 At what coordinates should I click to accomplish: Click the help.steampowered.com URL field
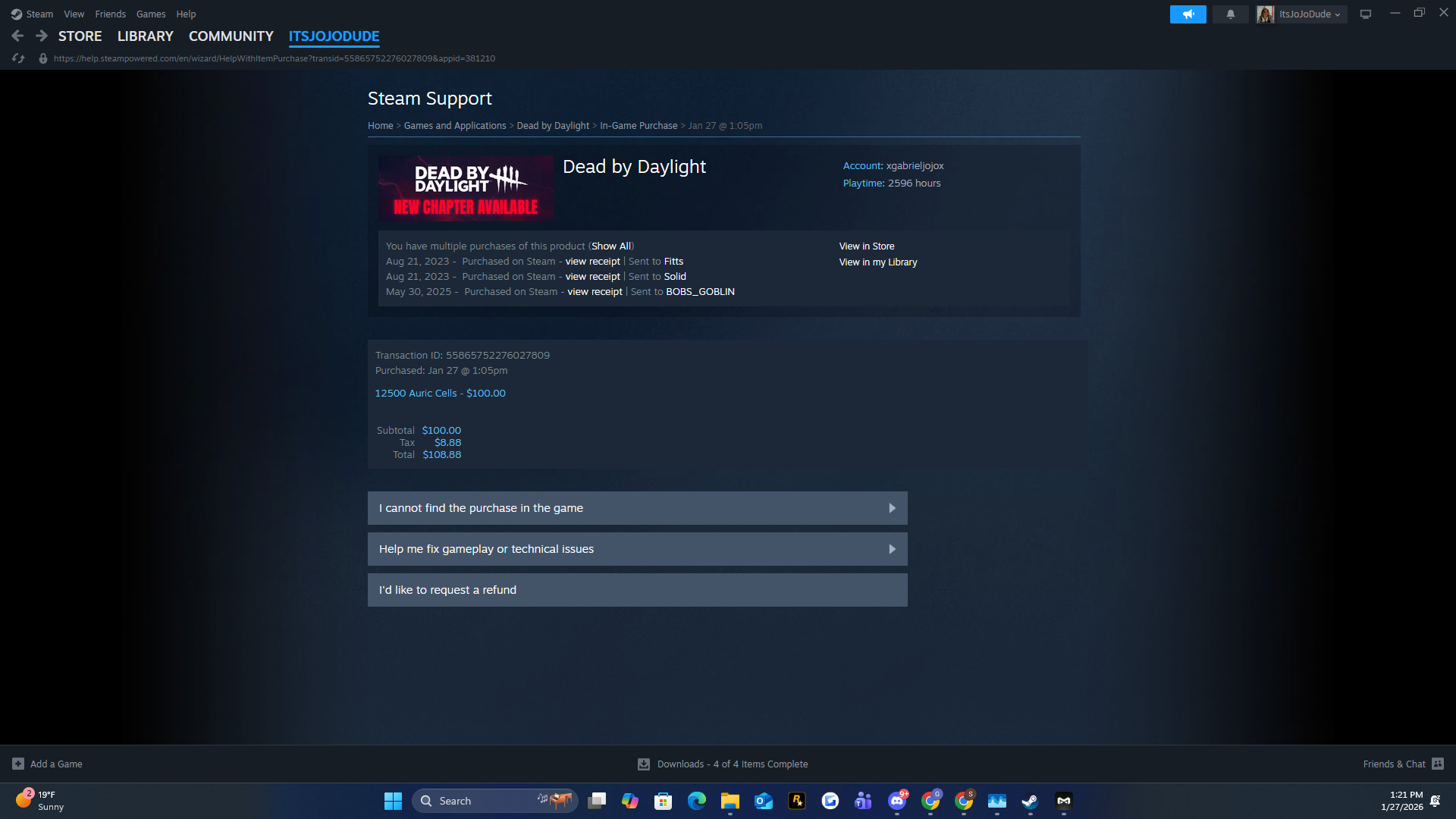tap(275, 58)
